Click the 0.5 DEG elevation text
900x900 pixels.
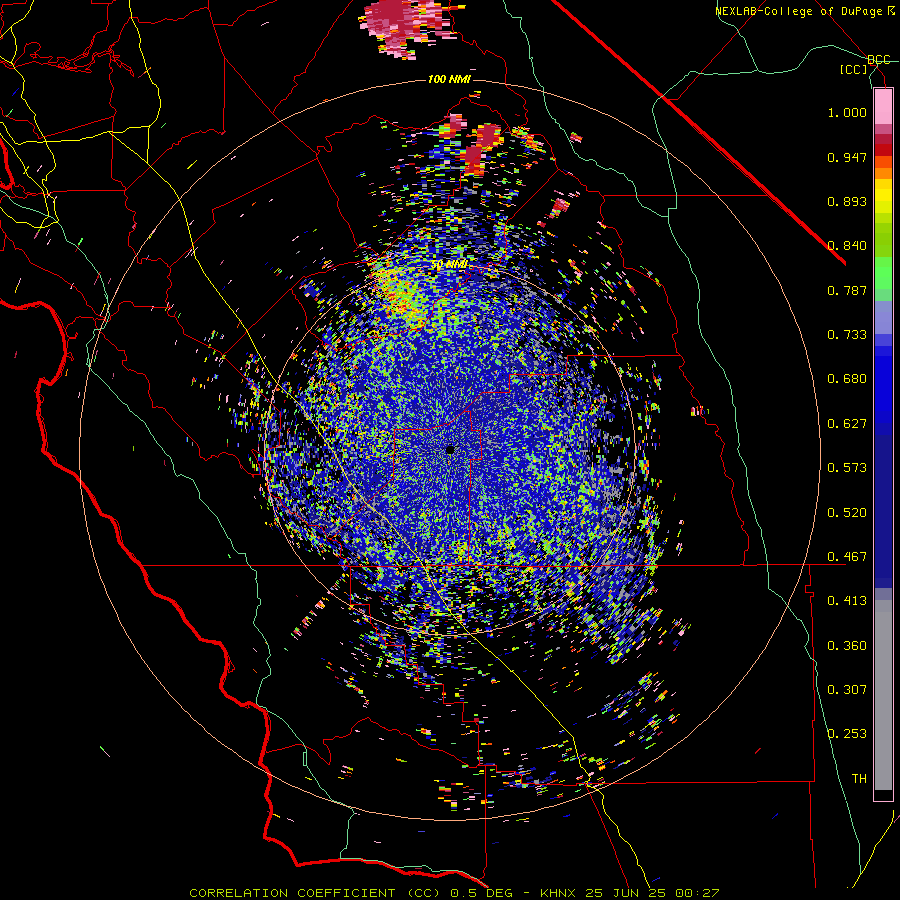click(484, 893)
